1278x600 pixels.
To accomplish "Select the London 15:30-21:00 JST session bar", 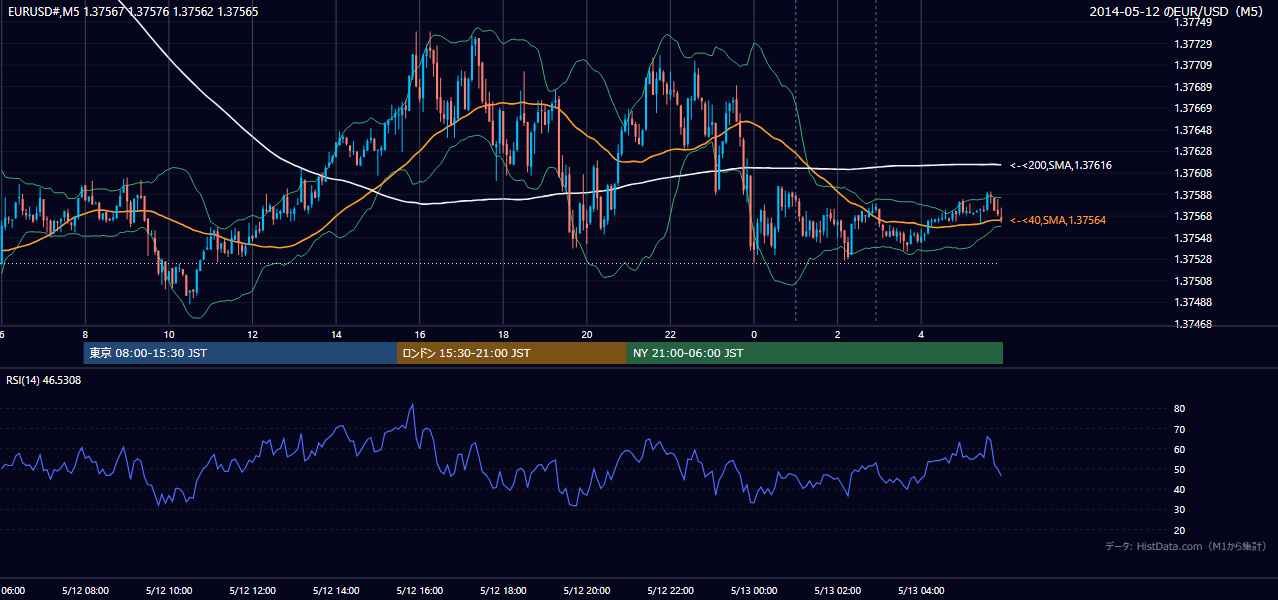I will click(512, 353).
